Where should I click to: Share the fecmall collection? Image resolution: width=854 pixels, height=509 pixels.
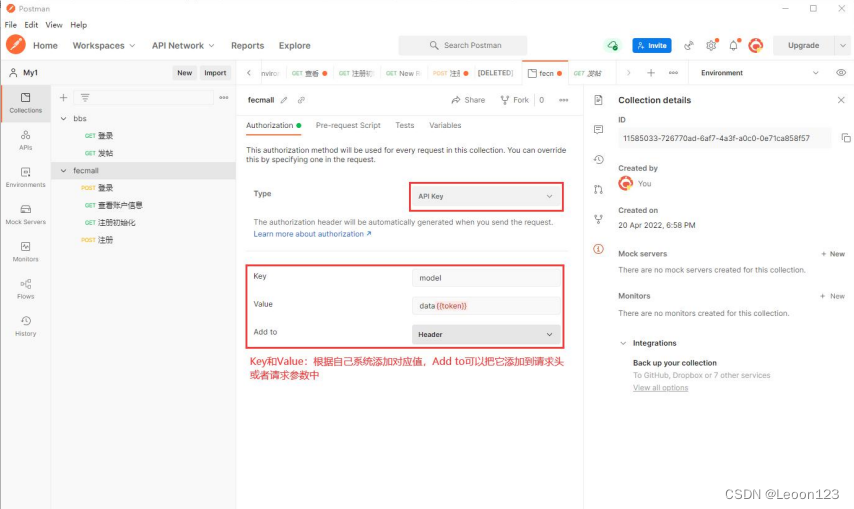point(468,100)
